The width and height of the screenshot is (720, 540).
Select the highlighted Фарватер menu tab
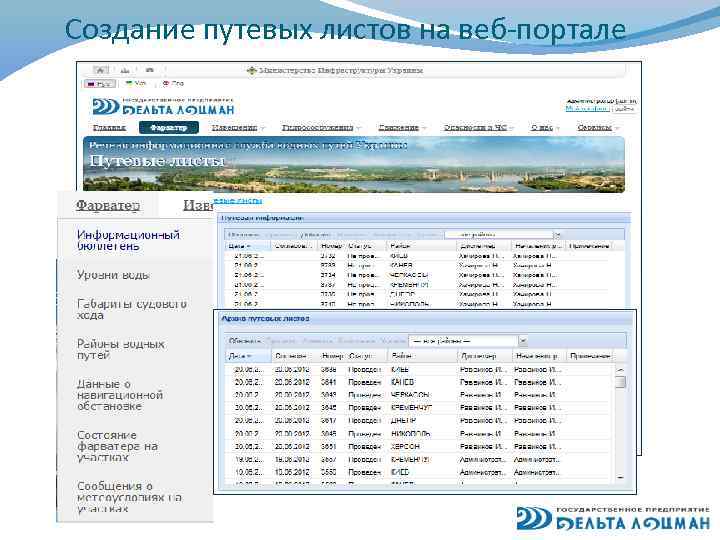[169, 128]
